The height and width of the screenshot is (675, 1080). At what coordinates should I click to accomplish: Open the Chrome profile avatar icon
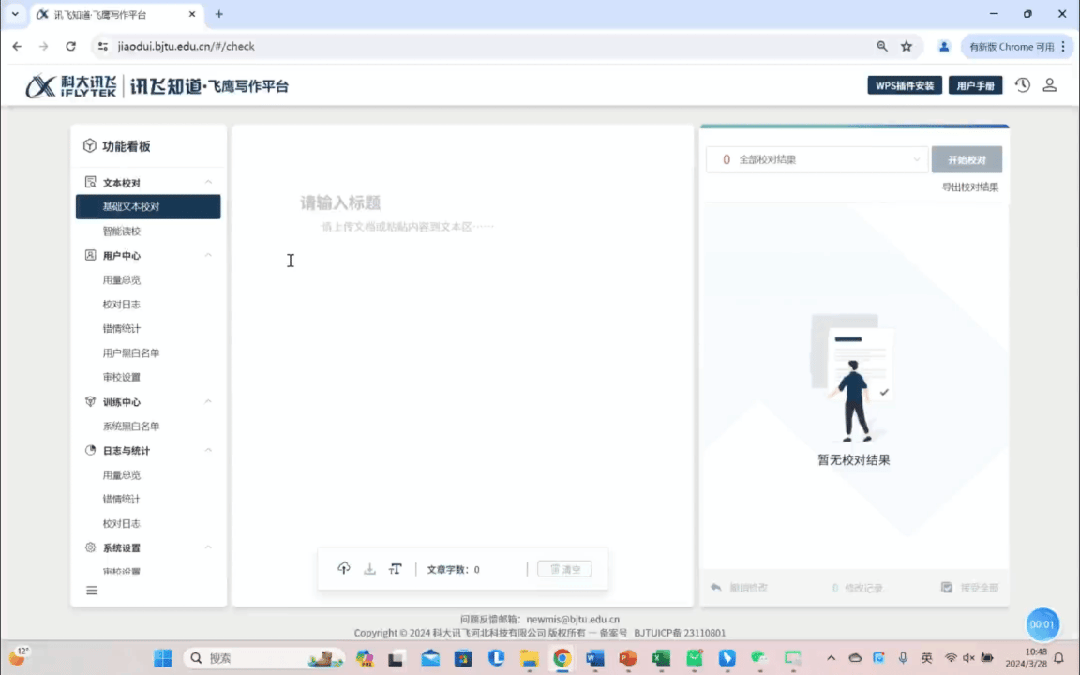point(944,46)
